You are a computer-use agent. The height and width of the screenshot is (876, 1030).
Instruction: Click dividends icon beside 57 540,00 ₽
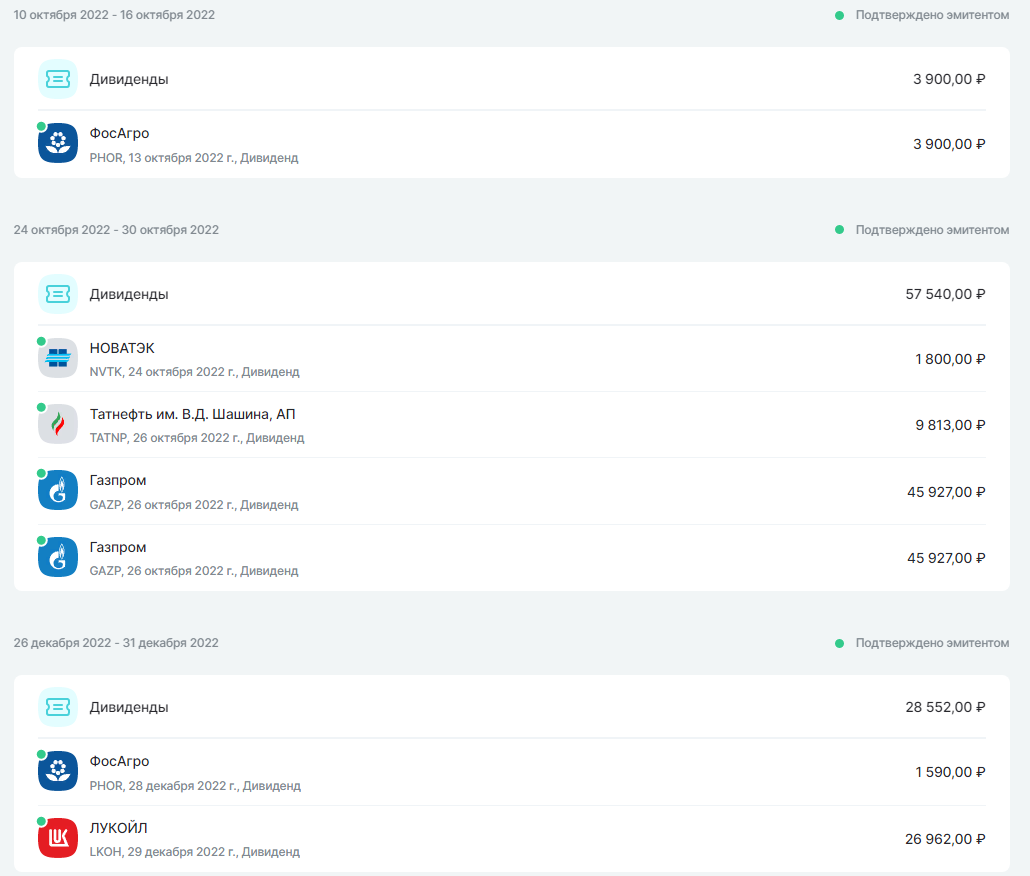point(58,294)
